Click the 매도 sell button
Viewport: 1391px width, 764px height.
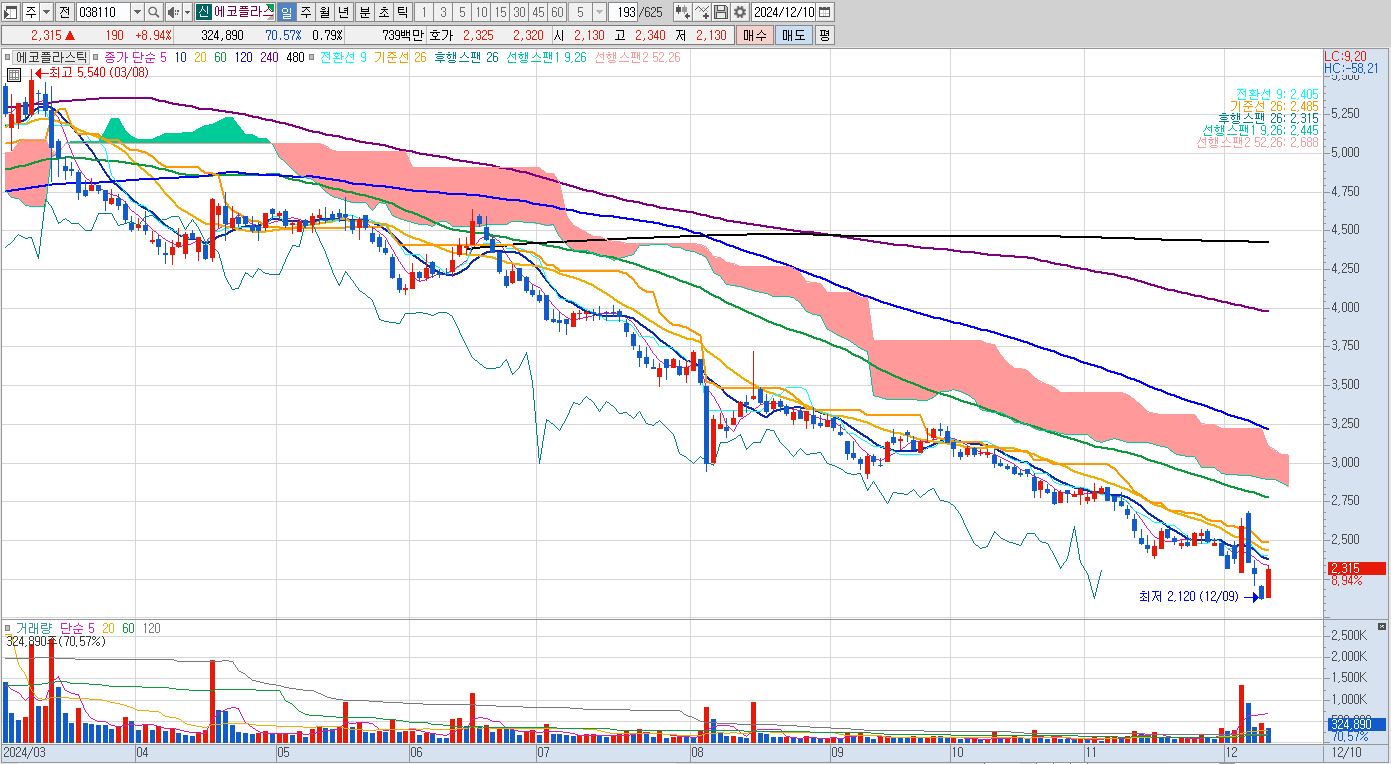click(x=793, y=35)
